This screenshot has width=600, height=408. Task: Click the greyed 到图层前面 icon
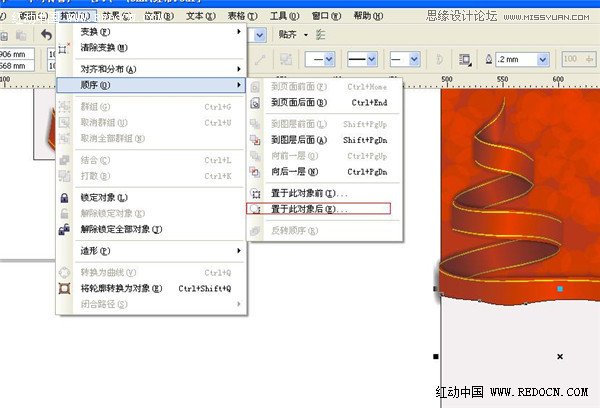tap(255, 124)
